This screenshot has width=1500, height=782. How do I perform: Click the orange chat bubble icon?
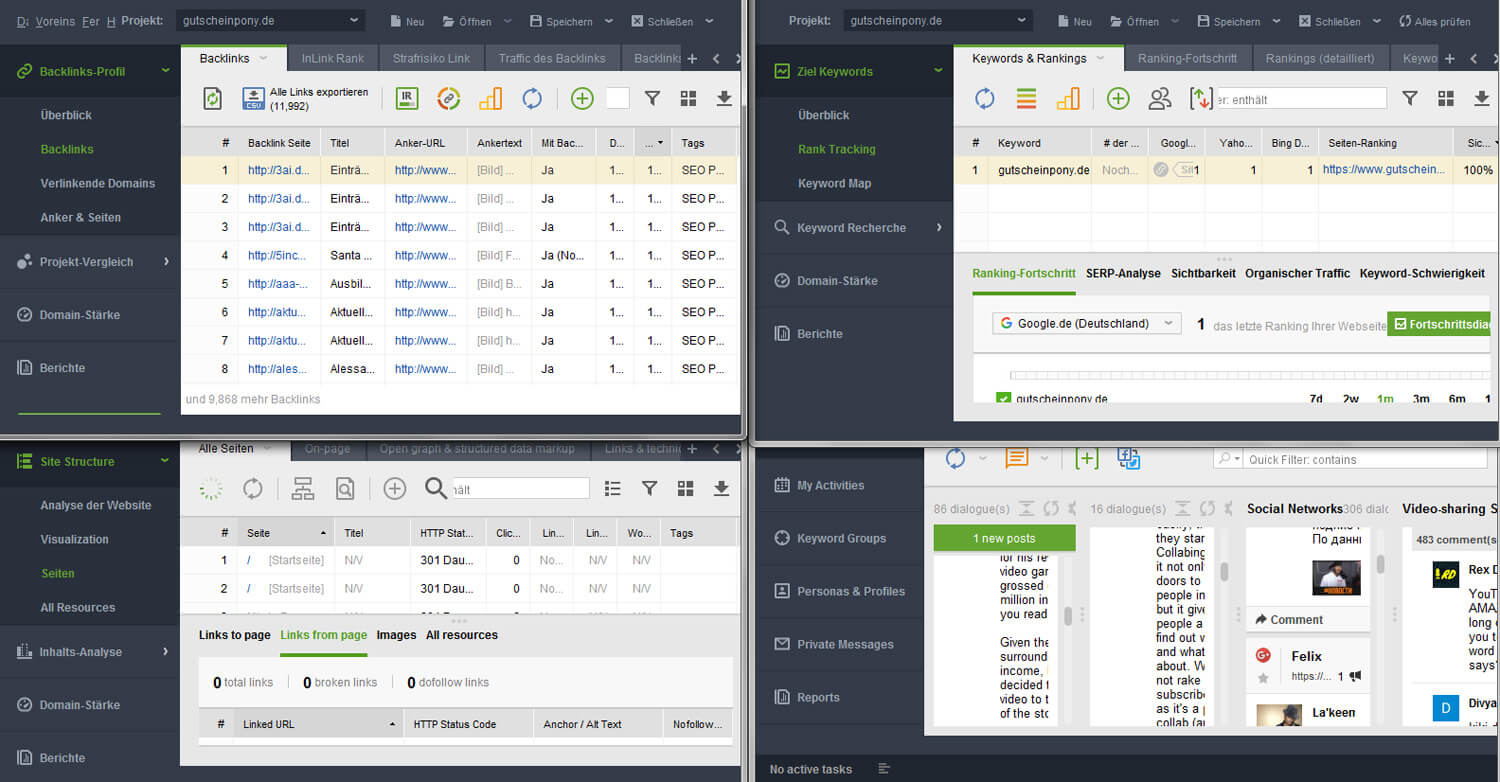1016,458
